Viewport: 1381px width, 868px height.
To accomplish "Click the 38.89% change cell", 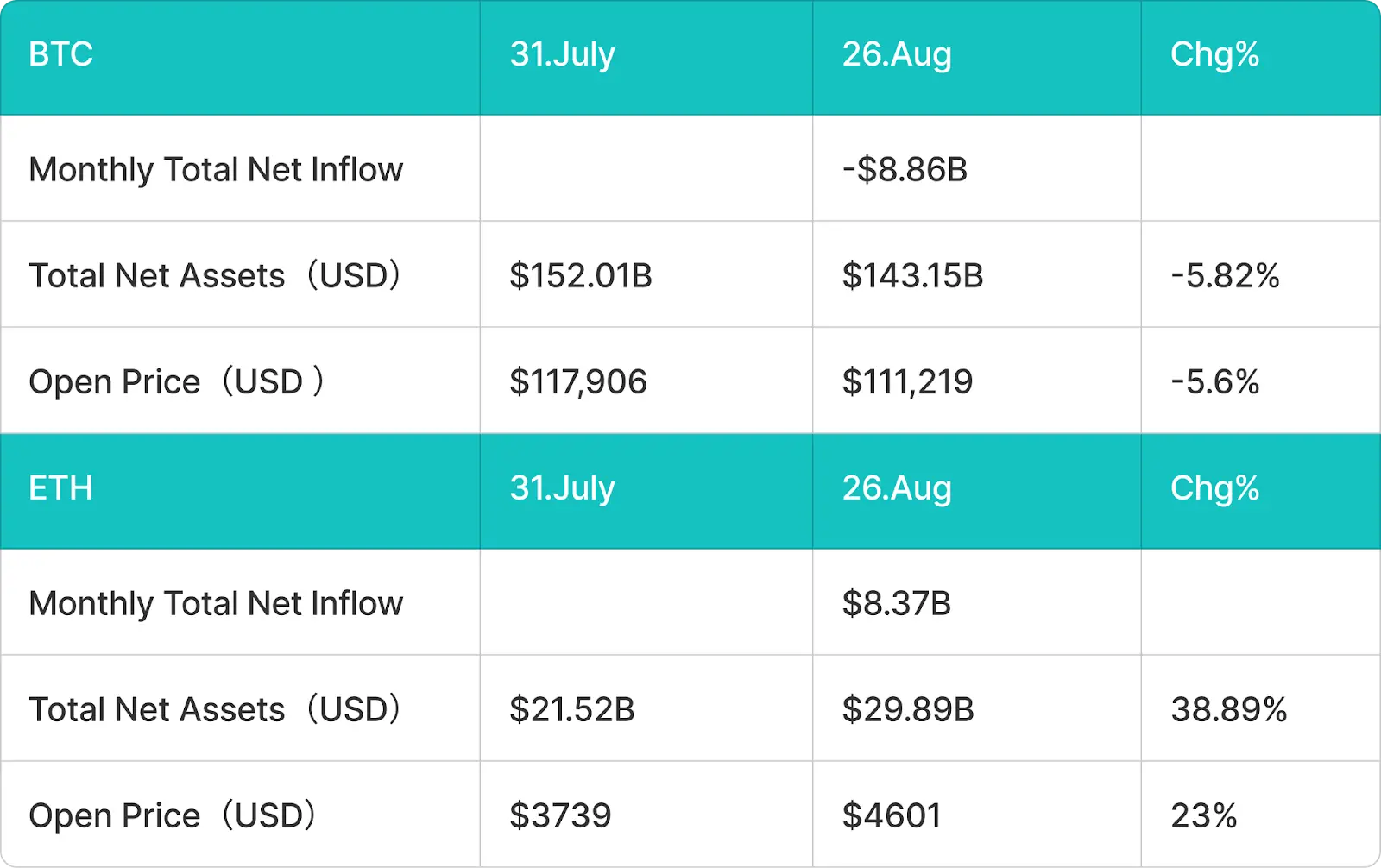I will coord(1261,708).
